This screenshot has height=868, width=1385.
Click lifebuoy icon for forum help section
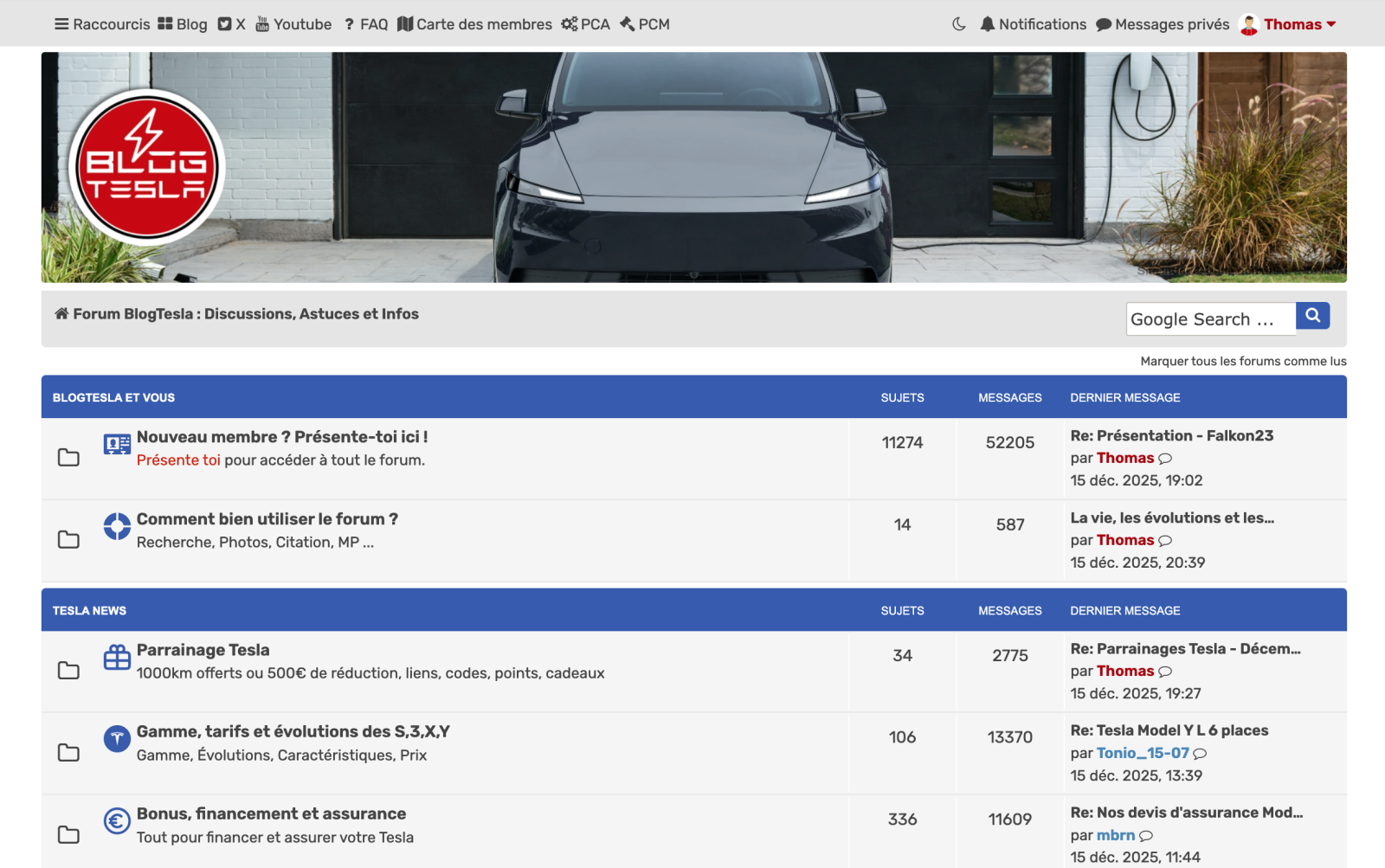click(x=117, y=526)
